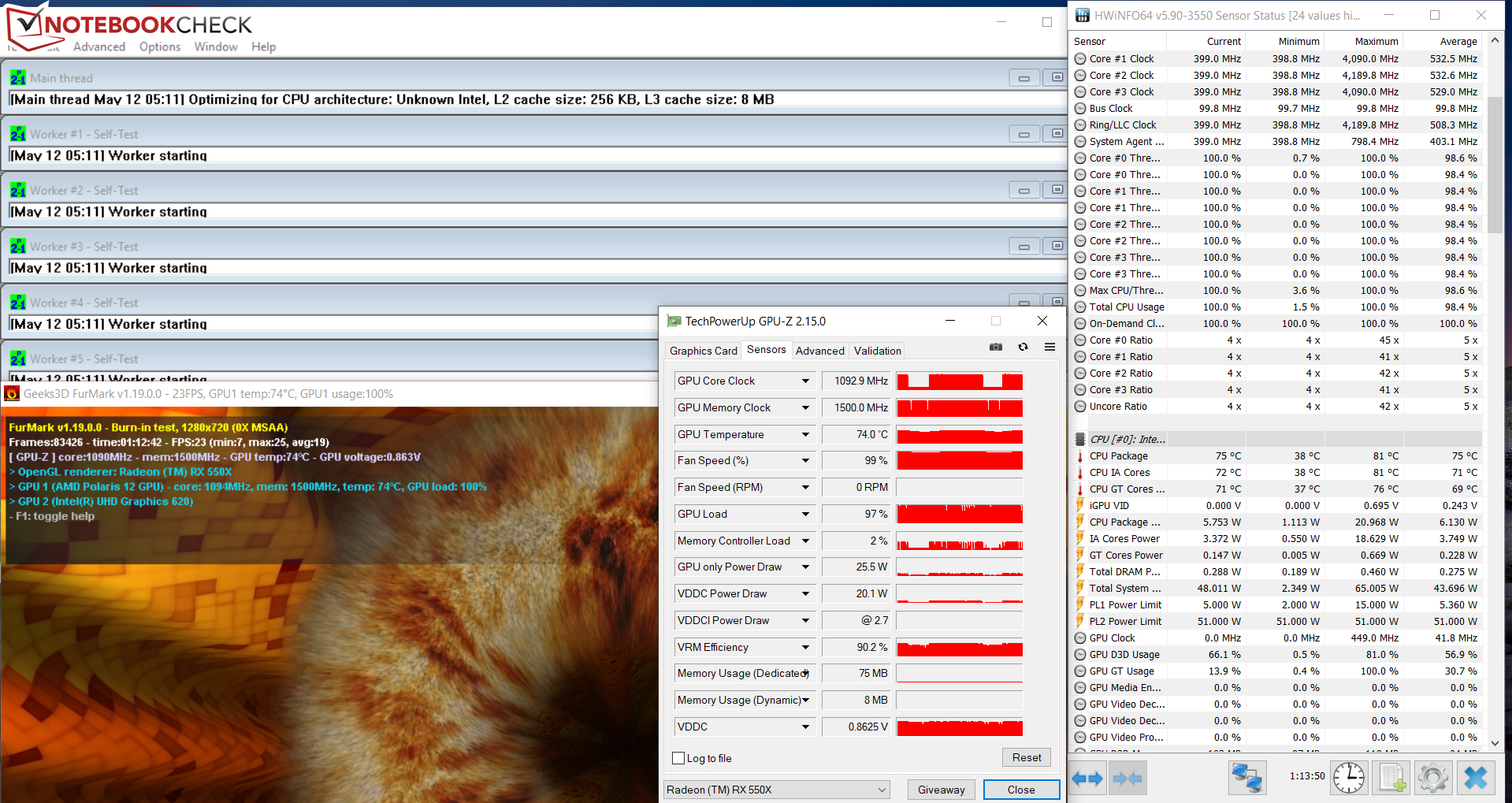The width and height of the screenshot is (1512, 803).
Task: Click the Maximum column header in HWiNFO
Action: pos(1364,41)
